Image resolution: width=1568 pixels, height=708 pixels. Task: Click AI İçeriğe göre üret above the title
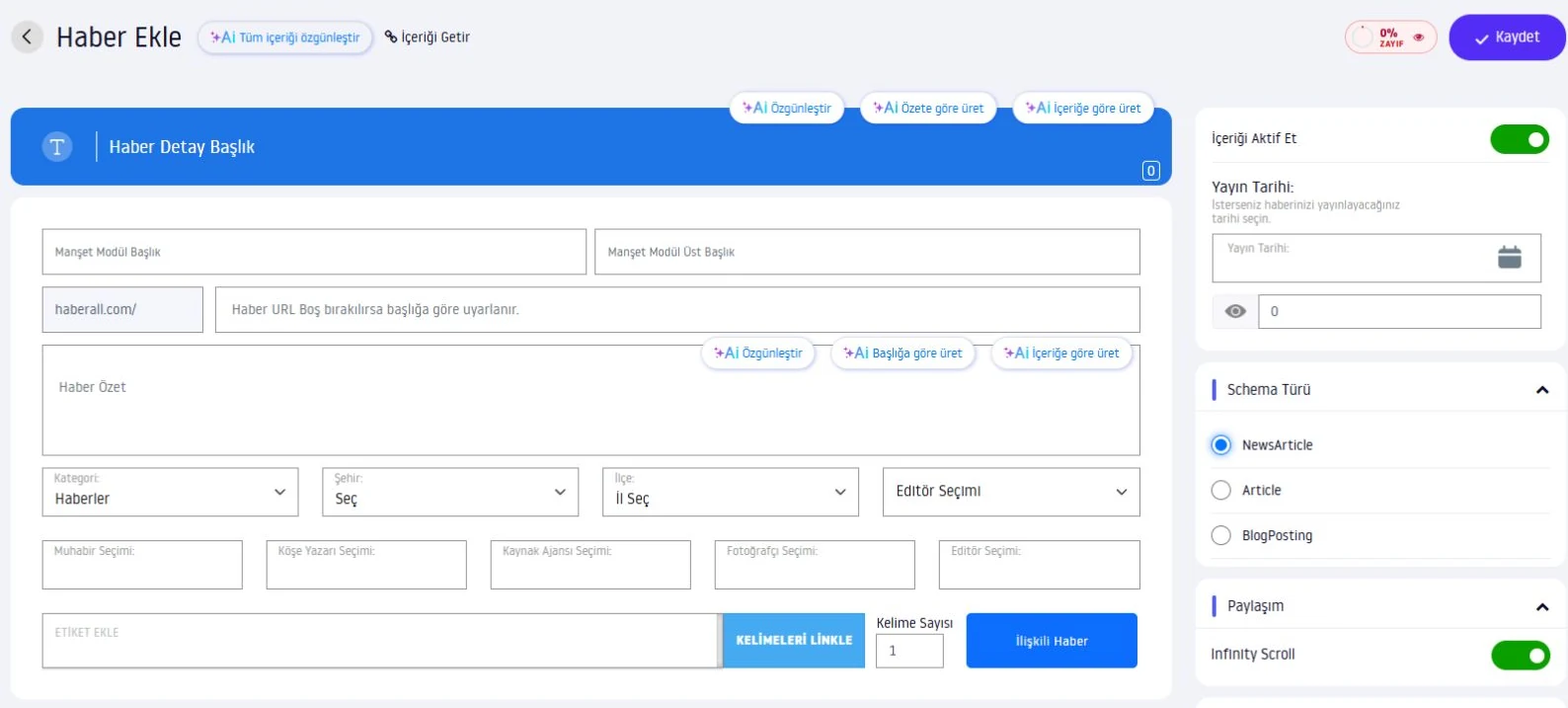[x=1083, y=108]
